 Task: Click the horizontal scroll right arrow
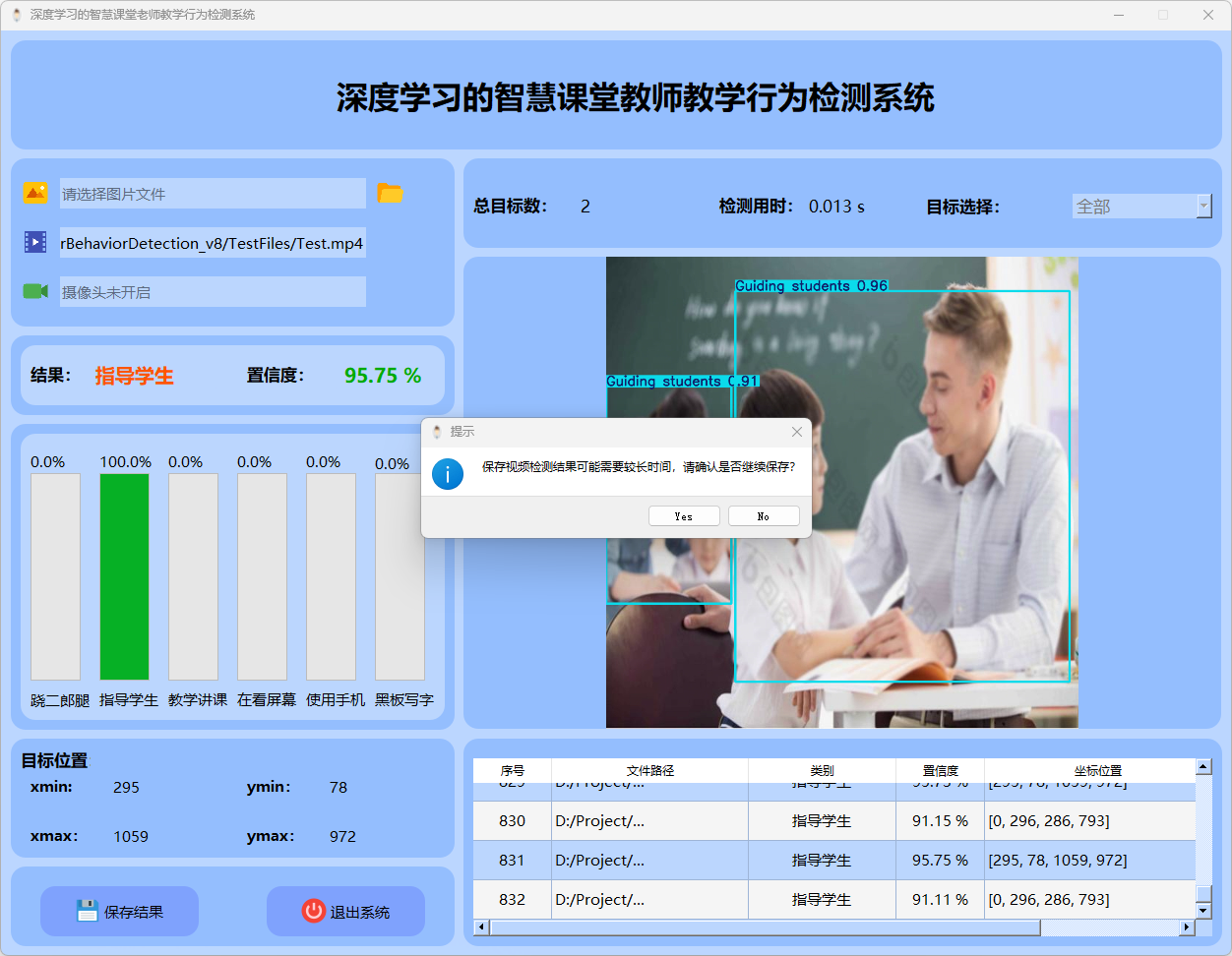tap(1187, 927)
